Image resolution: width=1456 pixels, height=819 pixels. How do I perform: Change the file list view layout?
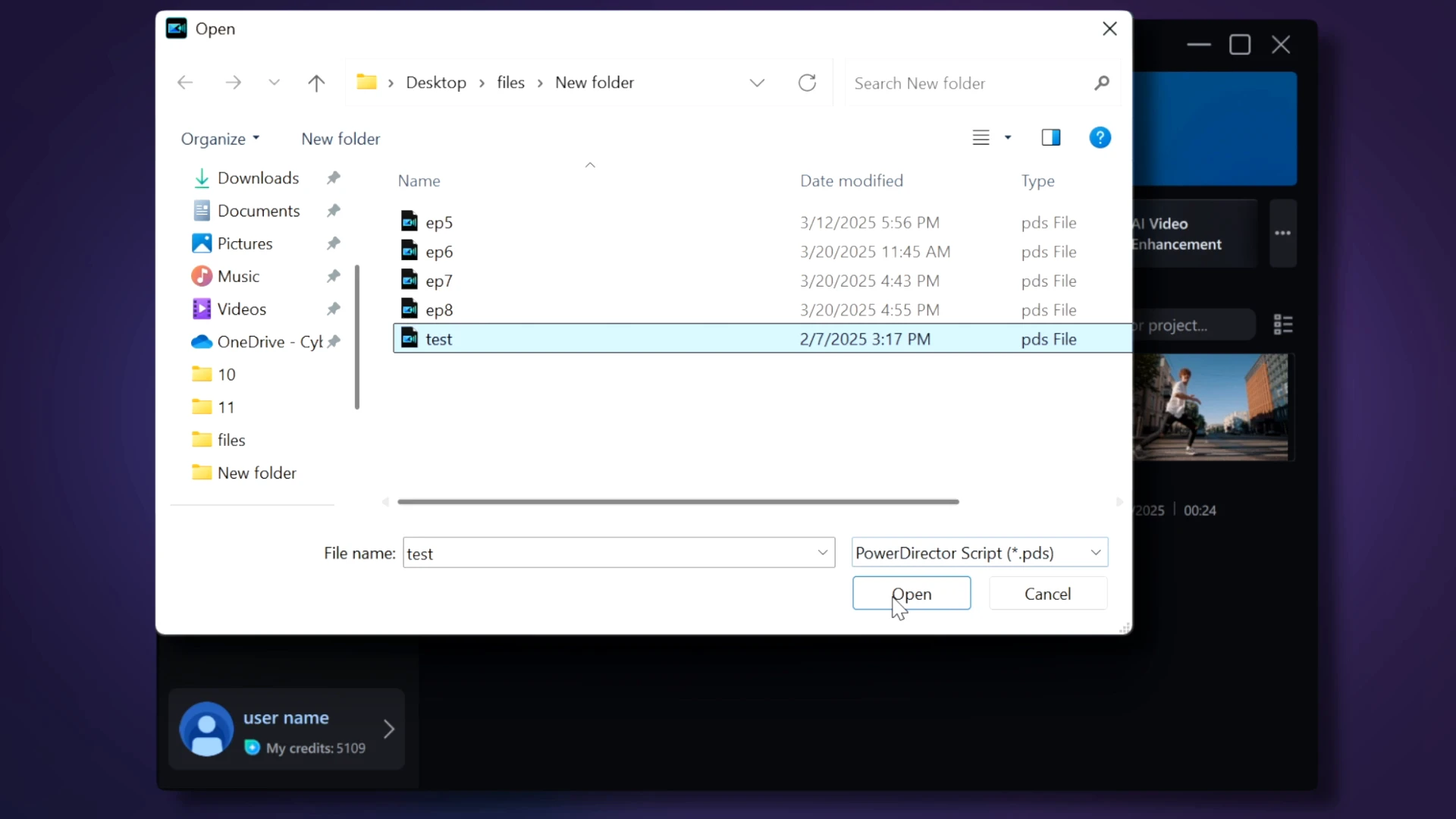pyautogui.click(x=981, y=137)
